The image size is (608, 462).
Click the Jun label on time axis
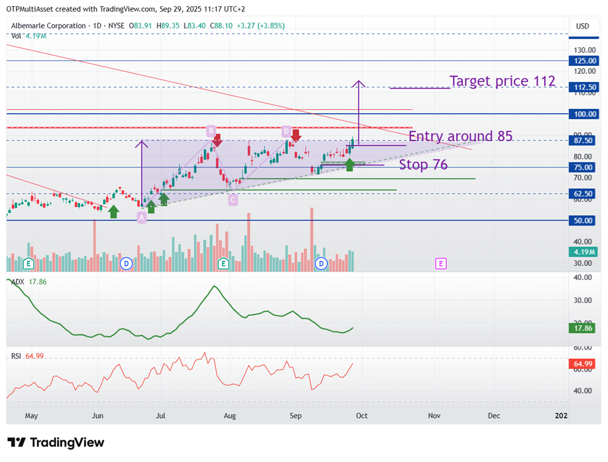pyautogui.click(x=97, y=416)
